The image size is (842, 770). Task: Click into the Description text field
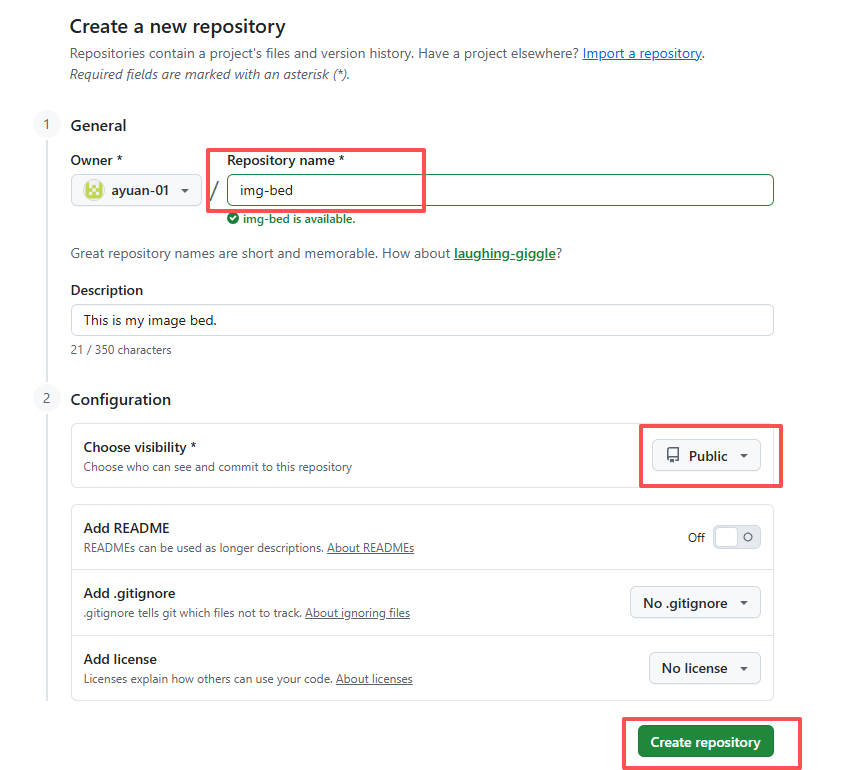[422, 320]
